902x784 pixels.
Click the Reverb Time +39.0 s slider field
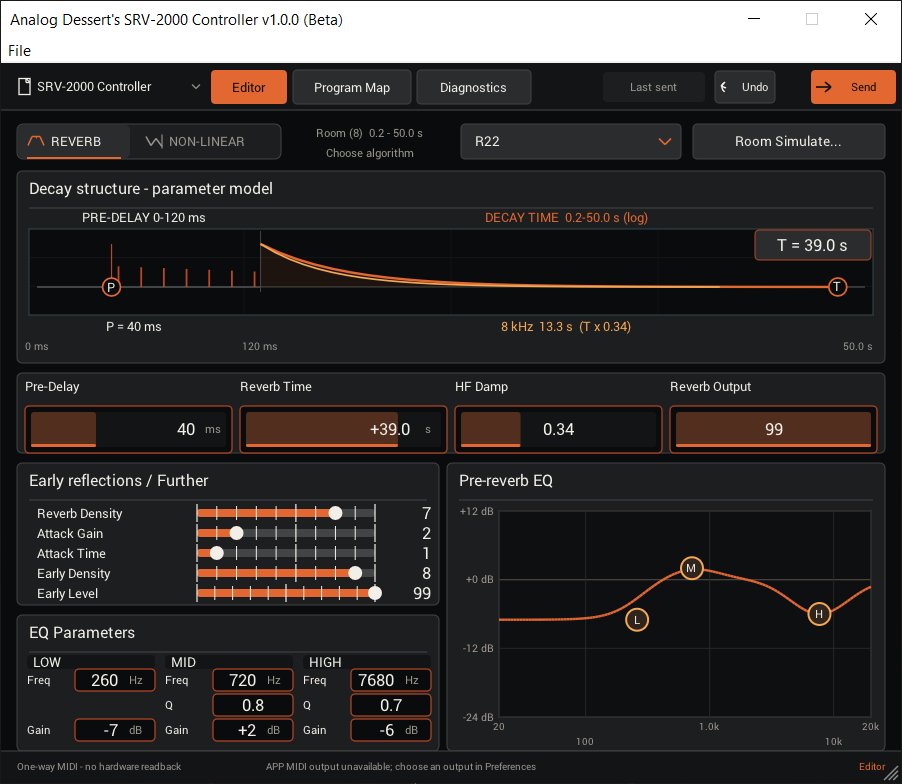[x=343, y=429]
